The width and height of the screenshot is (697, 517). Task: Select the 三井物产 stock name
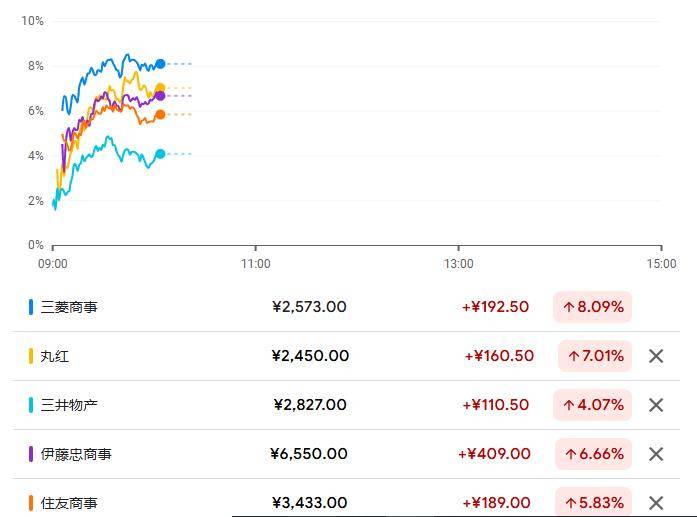[69, 405]
